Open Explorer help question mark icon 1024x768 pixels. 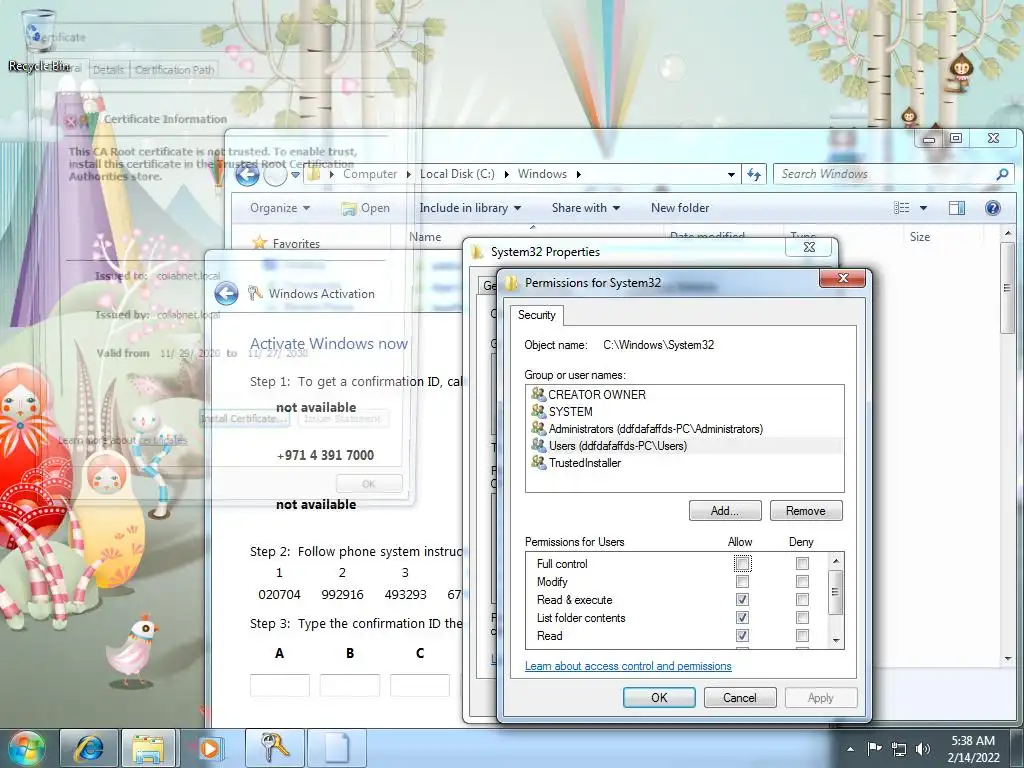(993, 208)
